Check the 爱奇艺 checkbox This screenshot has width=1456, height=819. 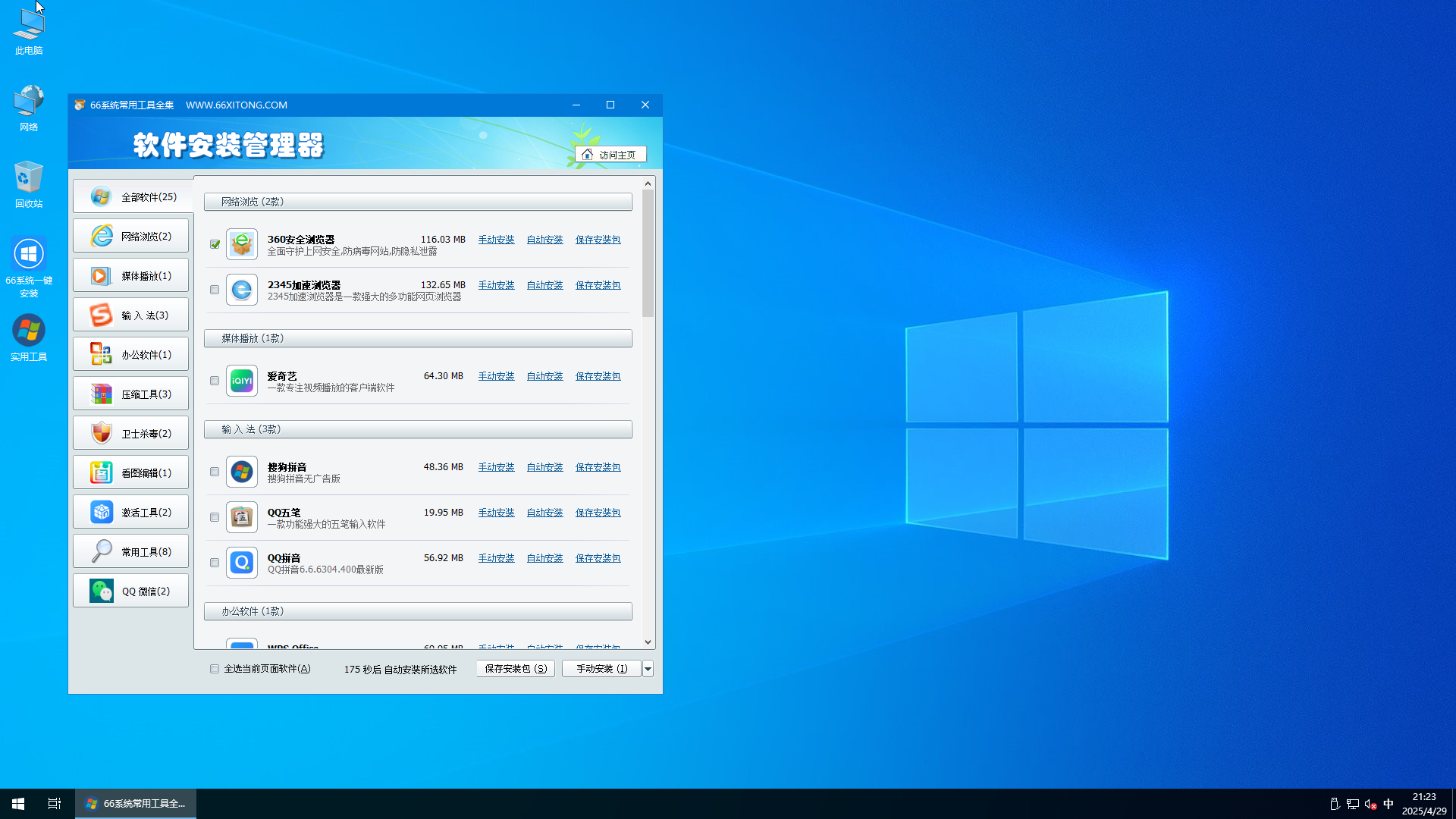pyautogui.click(x=215, y=381)
